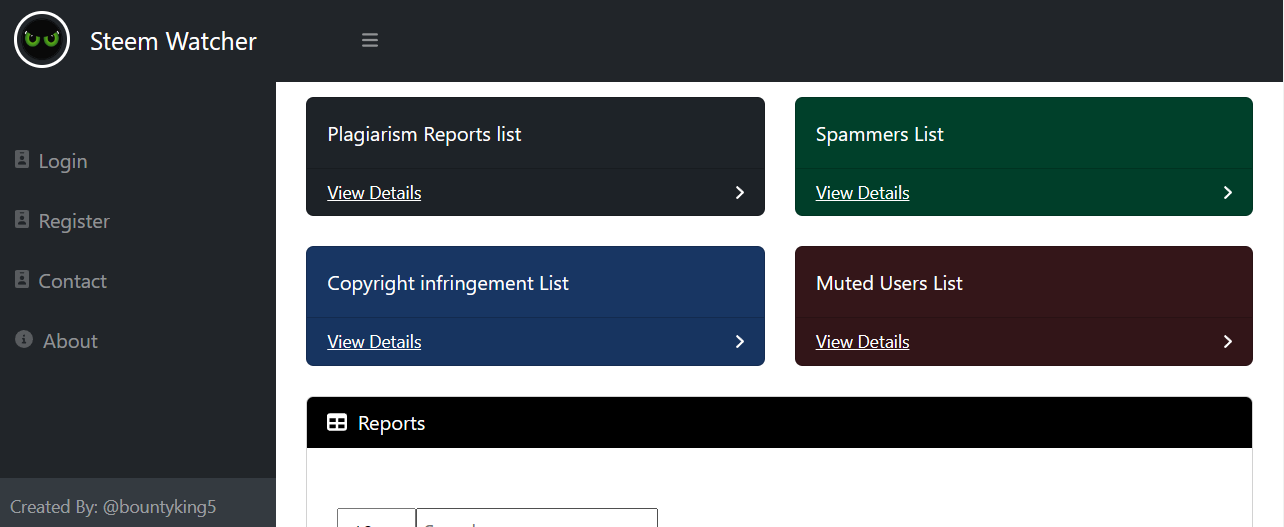Click the Steem Watcher brand title

click(x=173, y=41)
